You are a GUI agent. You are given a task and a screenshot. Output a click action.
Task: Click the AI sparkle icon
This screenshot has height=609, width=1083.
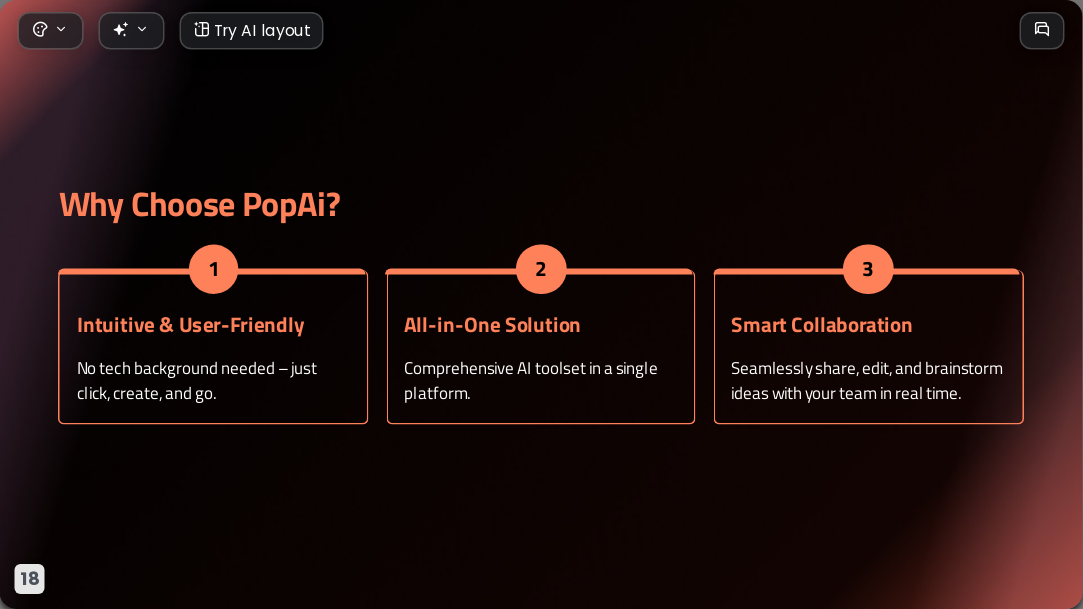(120, 29)
